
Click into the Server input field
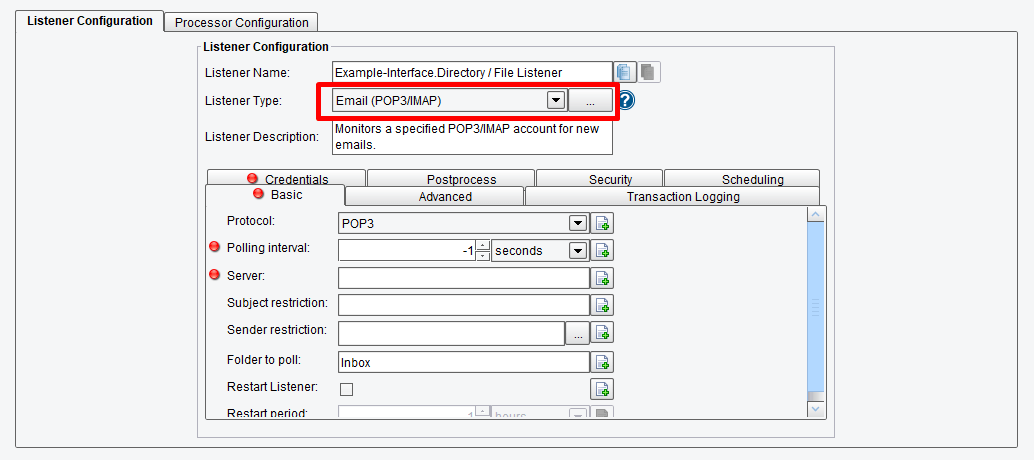(x=464, y=278)
